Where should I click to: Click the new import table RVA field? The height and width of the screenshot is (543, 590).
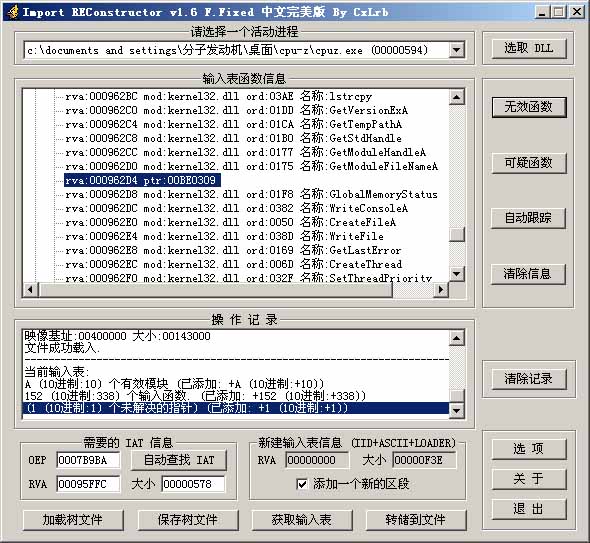[317, 460]
